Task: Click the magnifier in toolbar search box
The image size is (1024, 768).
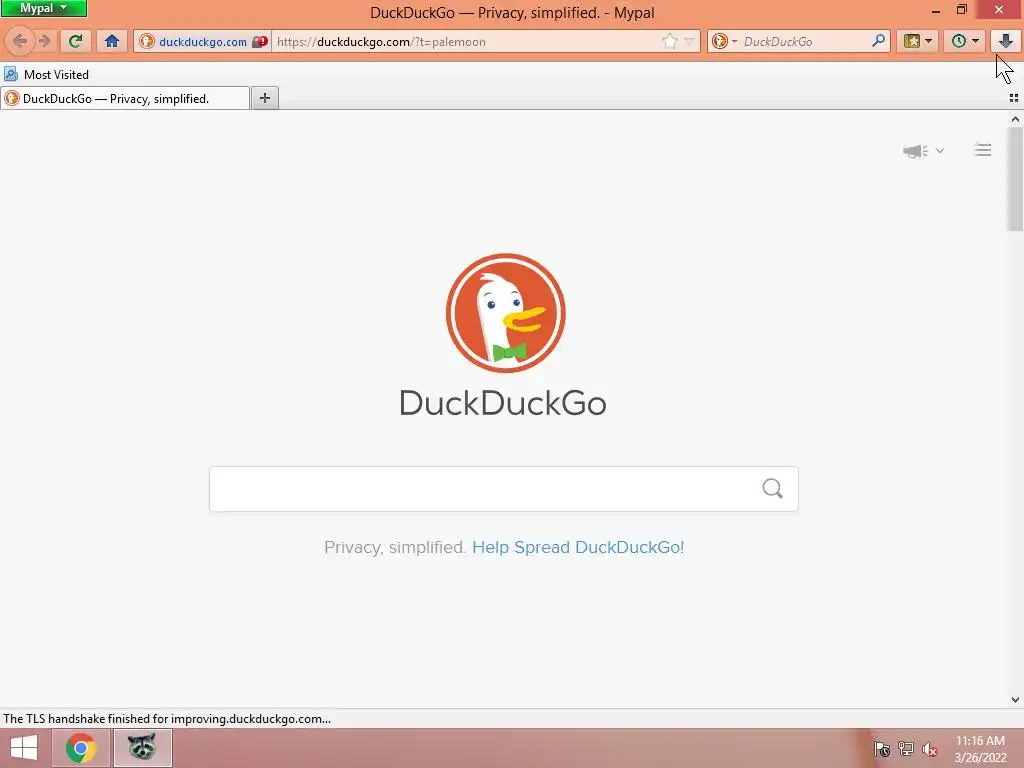Action: [878, 41]
